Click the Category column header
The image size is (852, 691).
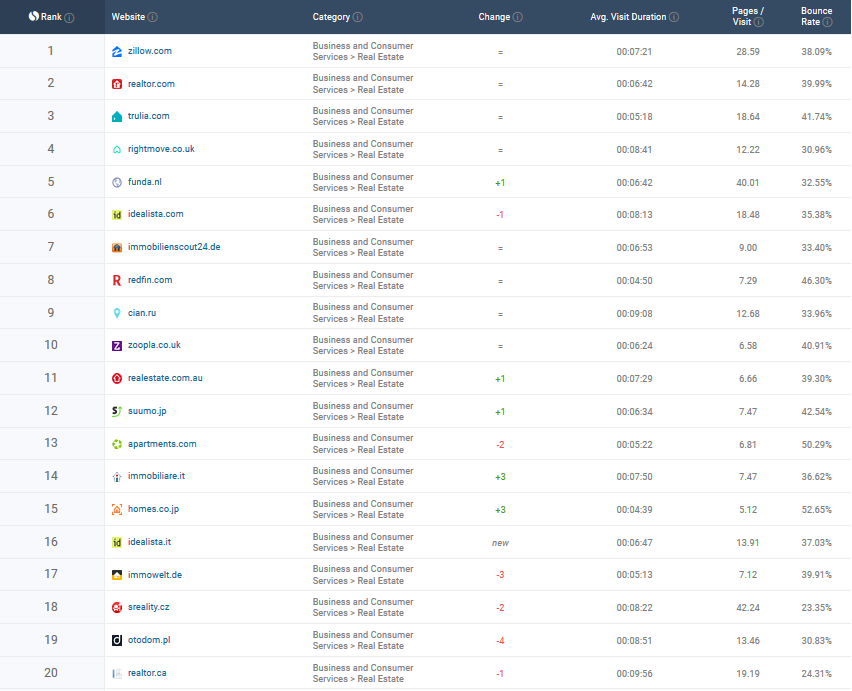tap(331, 17)
